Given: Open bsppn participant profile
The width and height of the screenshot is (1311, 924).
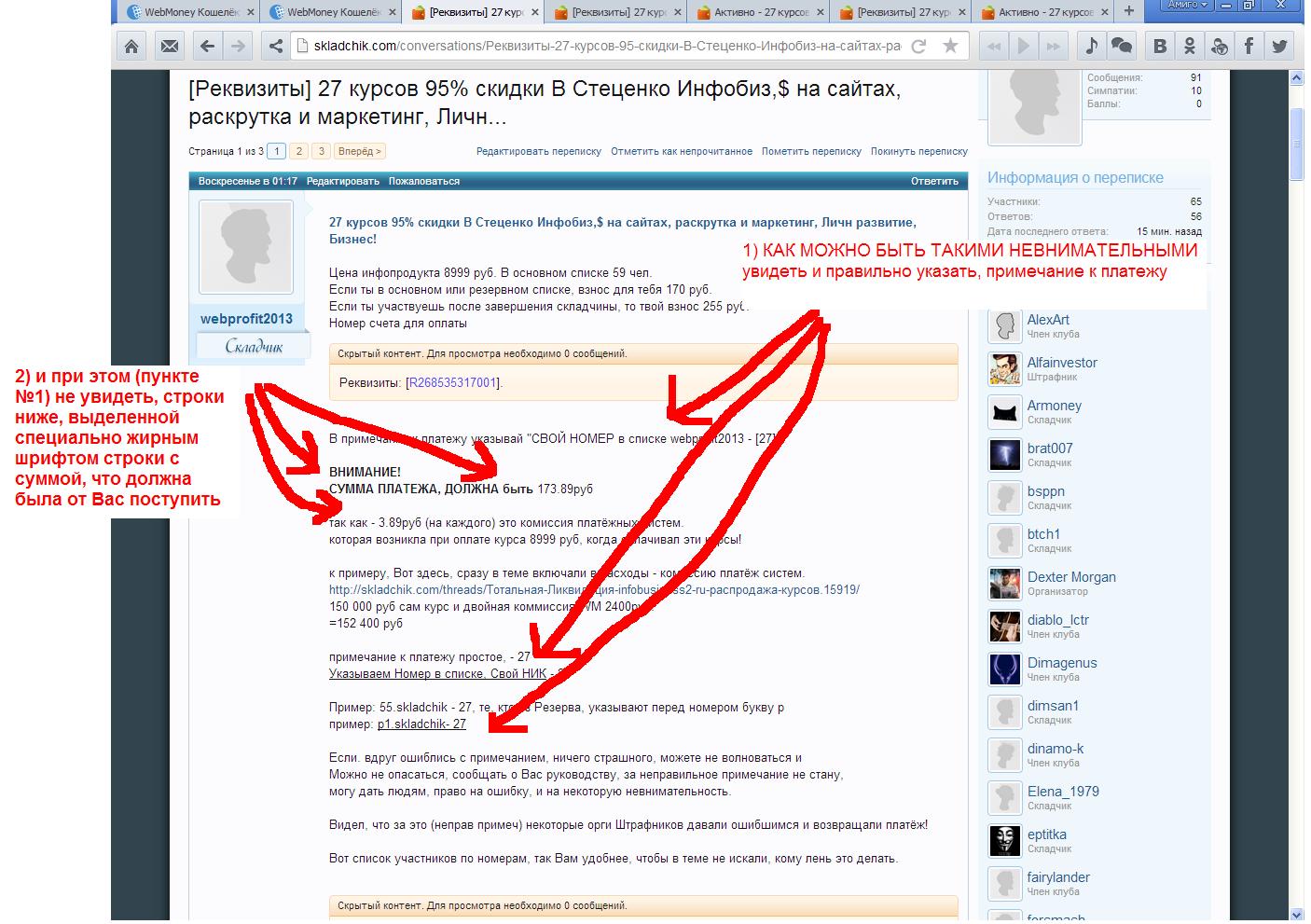Looking at the screenshot, I should [1046, 491].
